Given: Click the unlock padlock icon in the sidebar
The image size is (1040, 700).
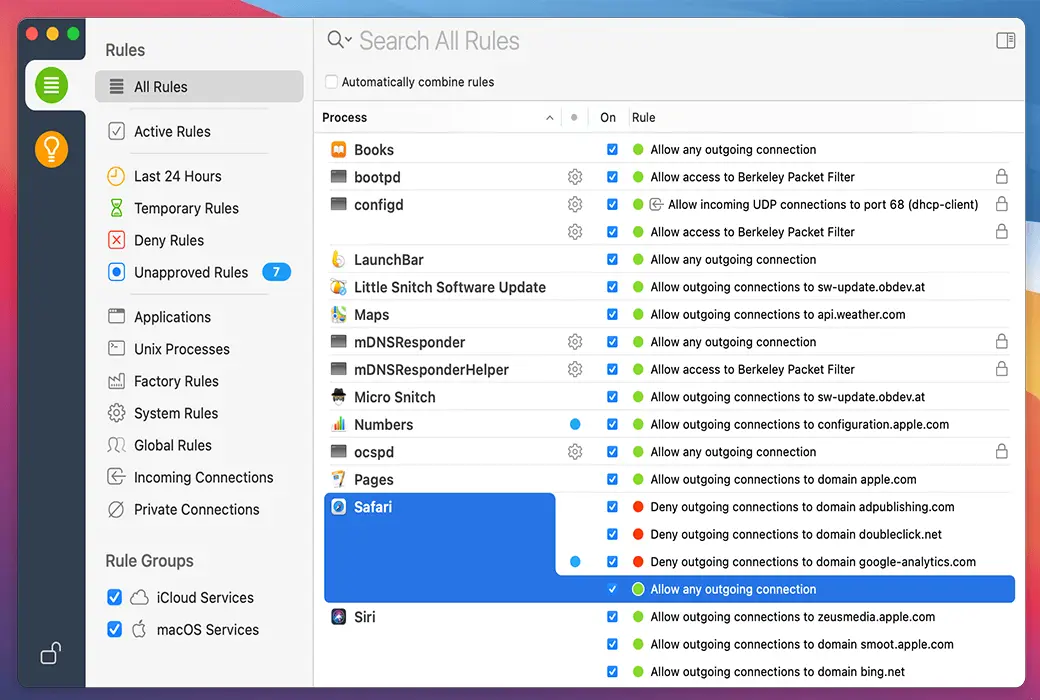Looking at the screenshot, I should coord(51,653).
